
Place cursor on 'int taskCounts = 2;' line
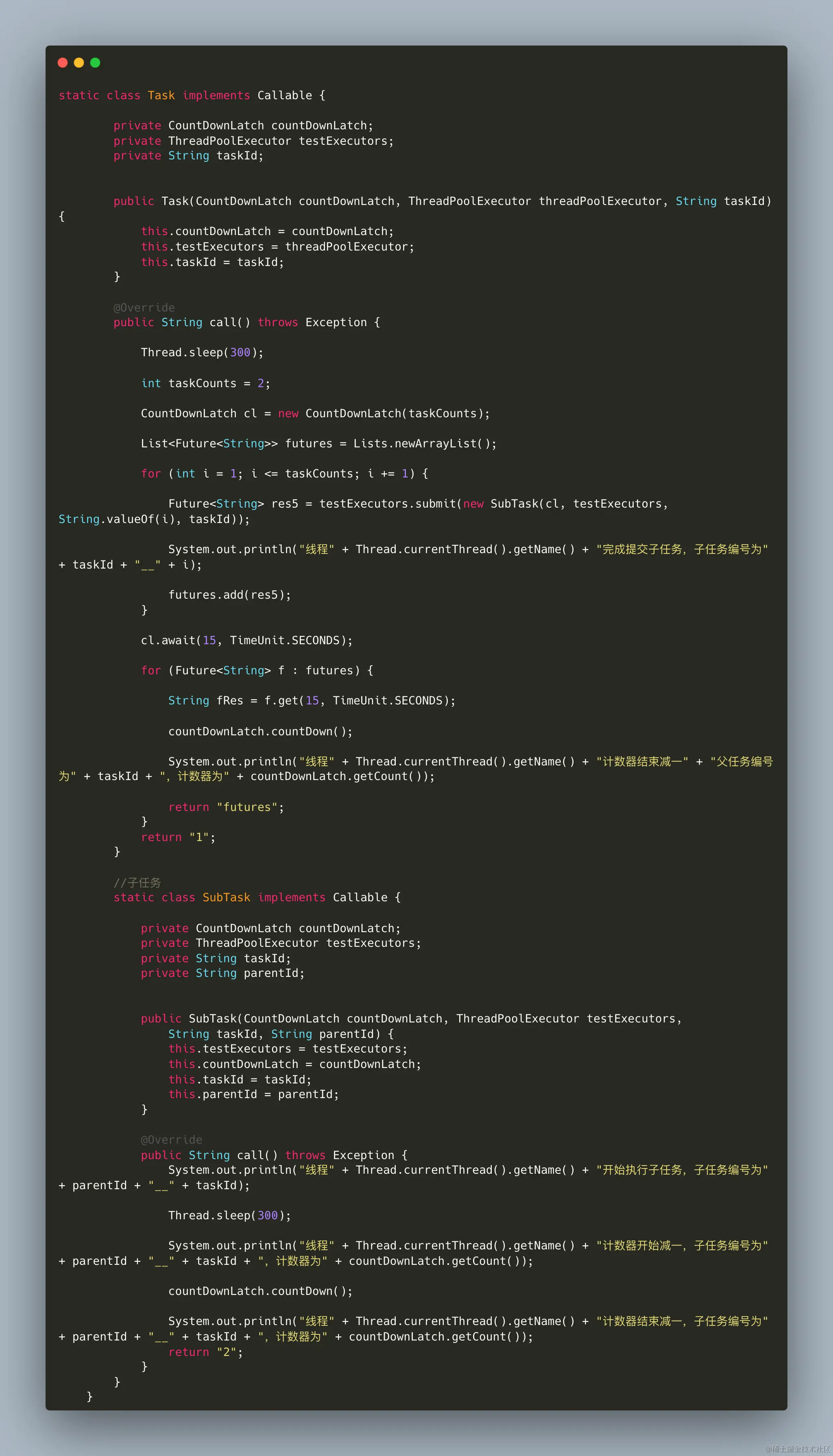pyautogui.click(x=205, y=383)
